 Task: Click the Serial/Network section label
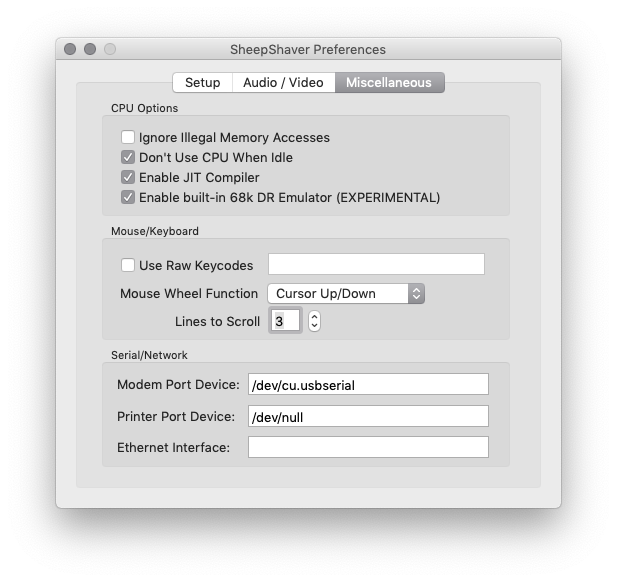[149, 355]
